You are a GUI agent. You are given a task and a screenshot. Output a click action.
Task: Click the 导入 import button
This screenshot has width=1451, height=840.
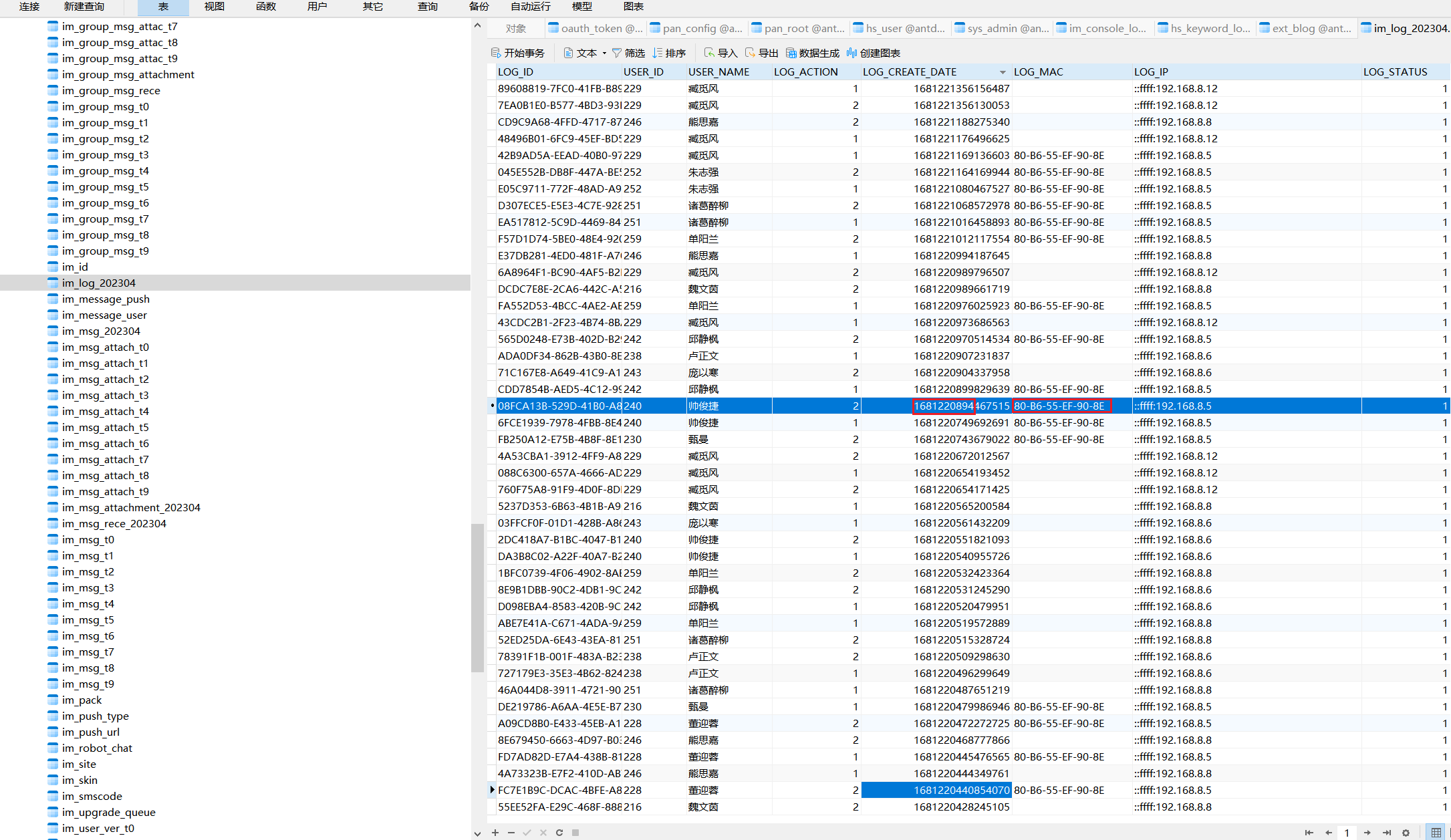point(720,53)
